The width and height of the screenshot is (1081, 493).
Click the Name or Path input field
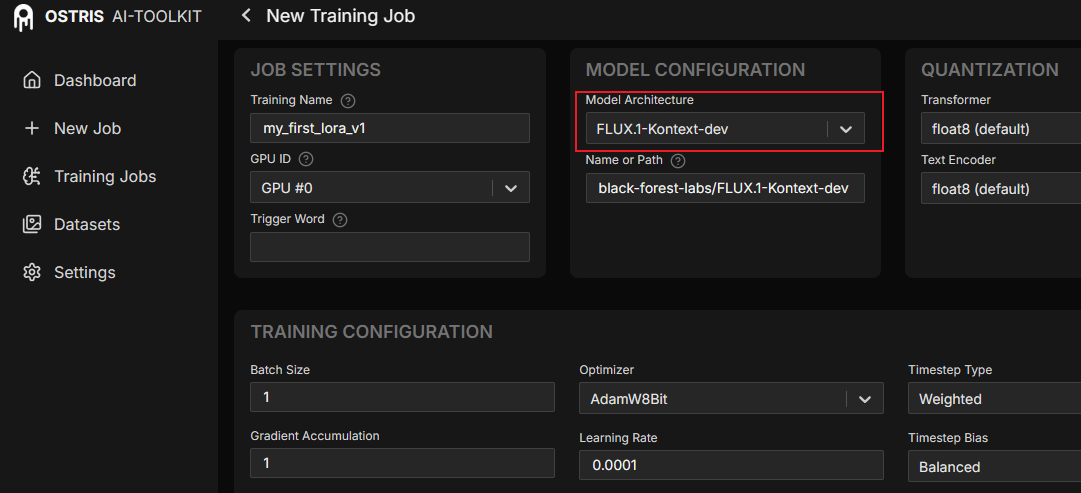point(725,188)
